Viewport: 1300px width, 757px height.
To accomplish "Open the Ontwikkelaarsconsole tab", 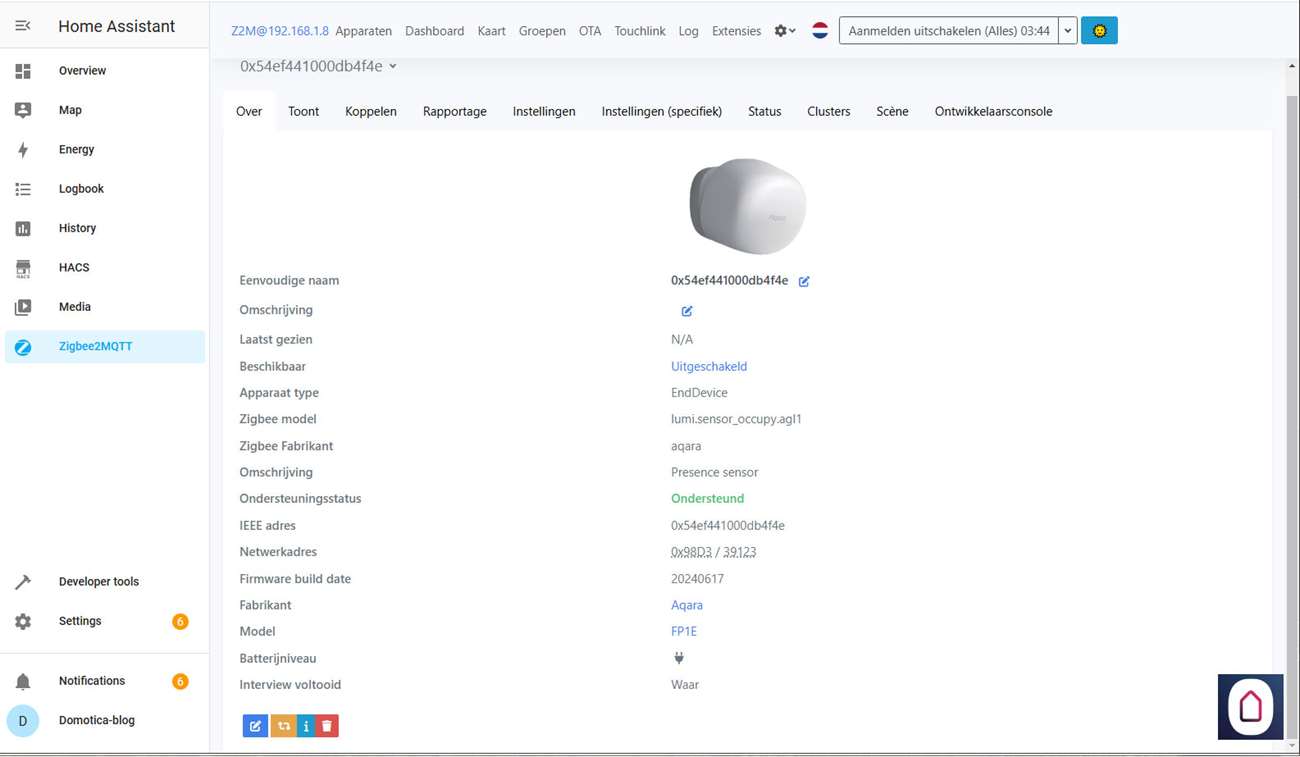I will [993, 111].
